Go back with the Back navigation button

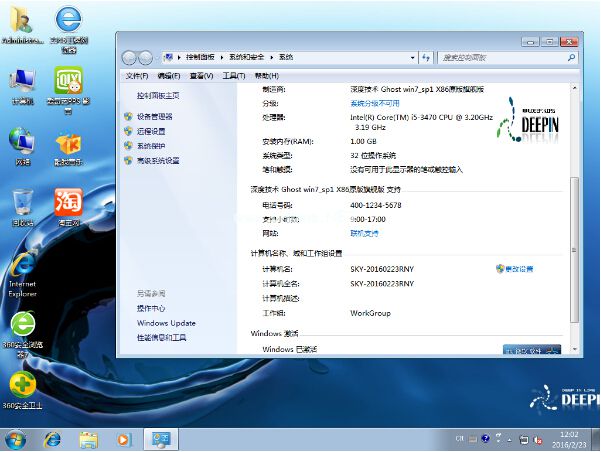point(129,58)
